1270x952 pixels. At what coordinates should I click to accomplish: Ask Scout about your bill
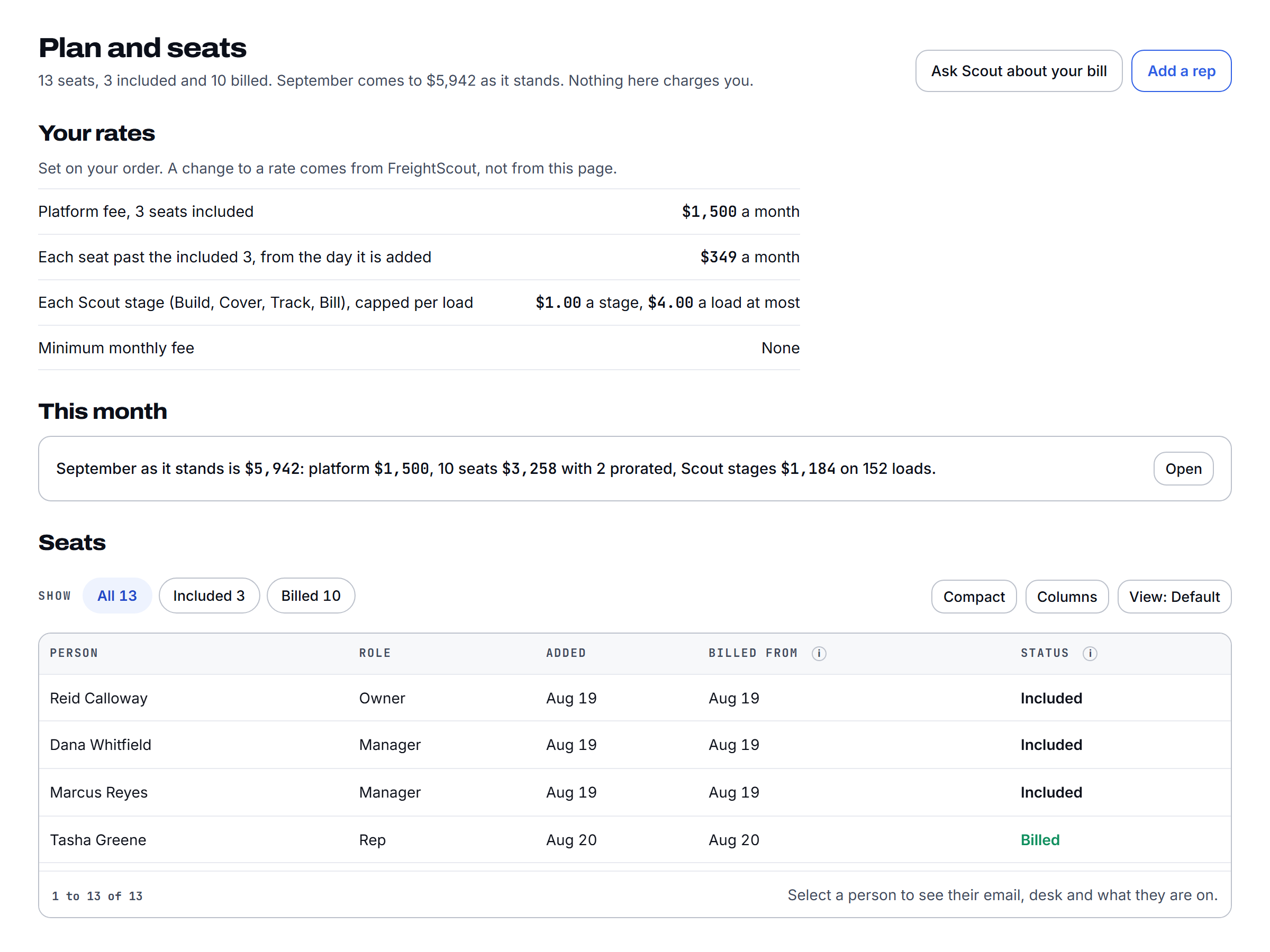coord(1019,70)
